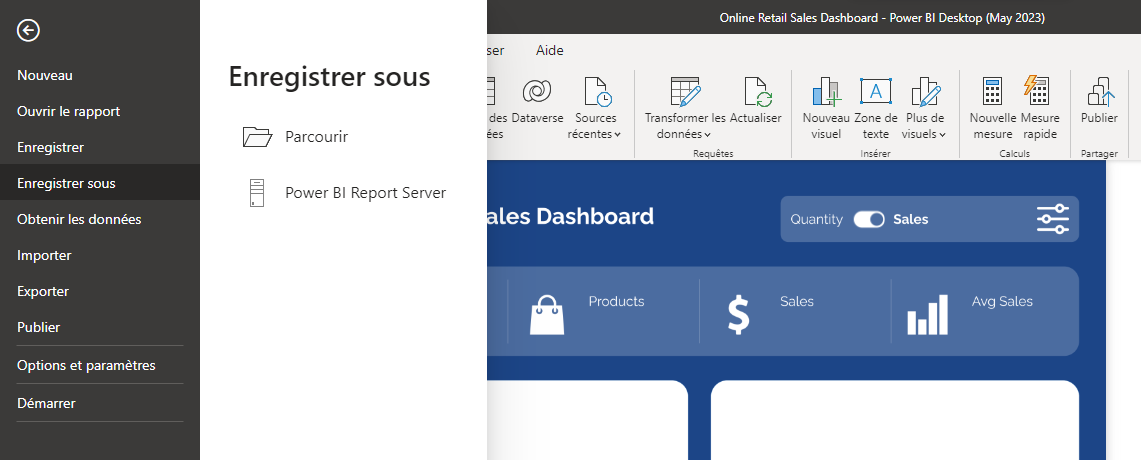Open the Aide ribbon tab
The image size is (1141, 460).
click(x=549, y=51)
